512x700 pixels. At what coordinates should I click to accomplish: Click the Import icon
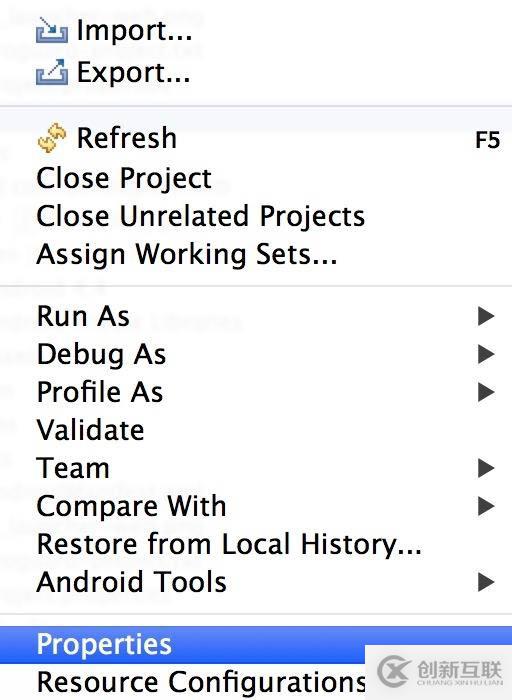(x=52, y=30)
